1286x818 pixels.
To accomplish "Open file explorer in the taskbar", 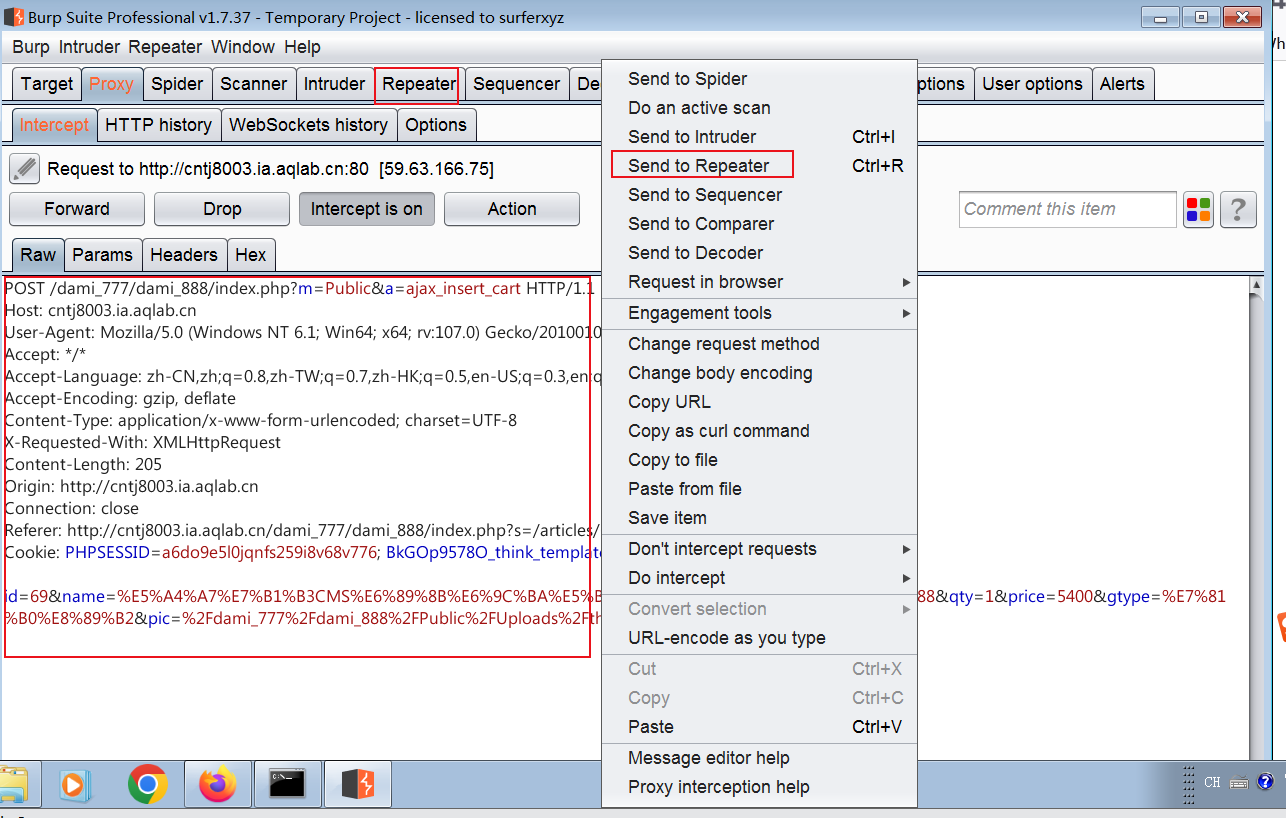I will point(14,784).
